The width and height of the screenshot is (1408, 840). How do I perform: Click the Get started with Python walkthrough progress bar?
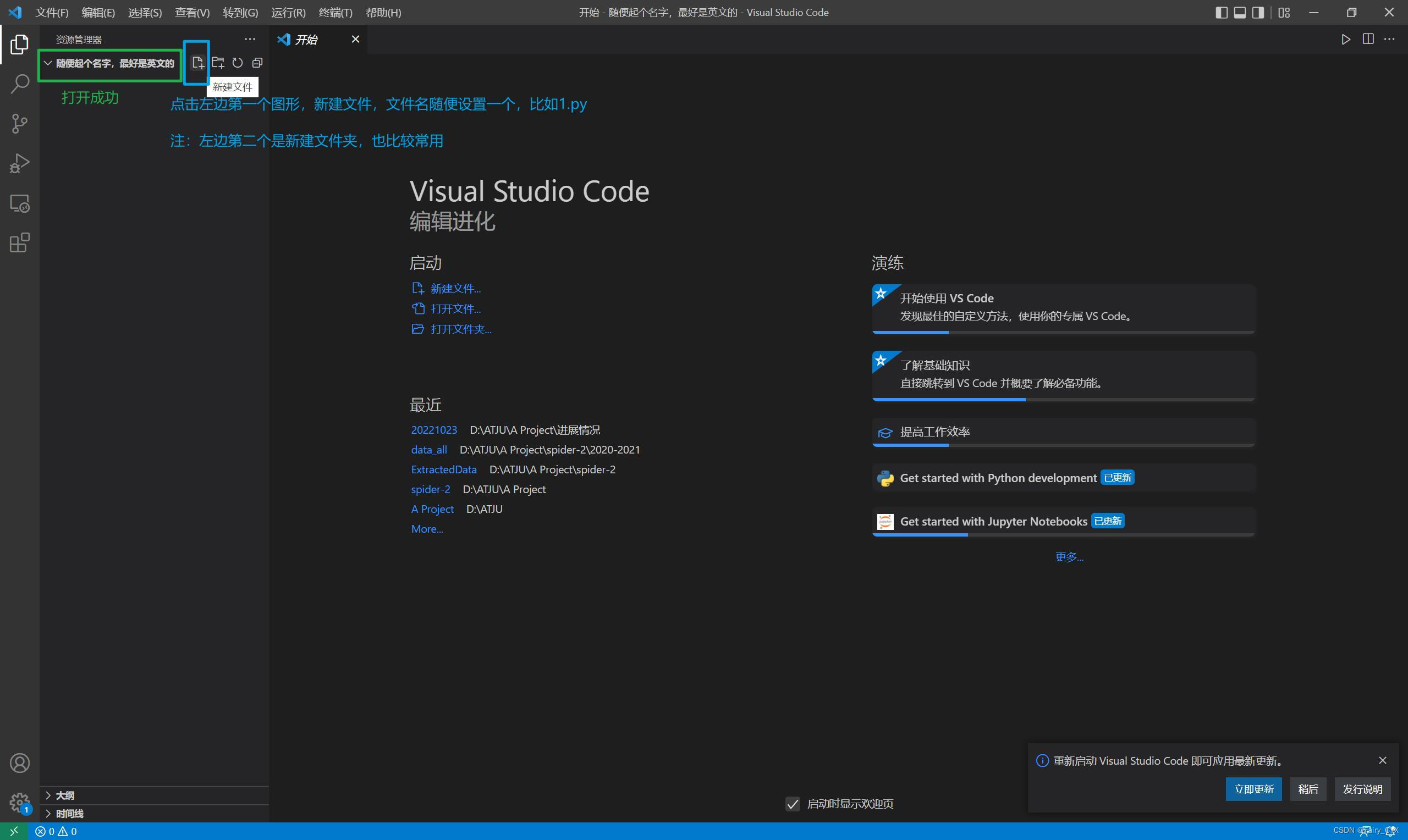(1063, 490)
